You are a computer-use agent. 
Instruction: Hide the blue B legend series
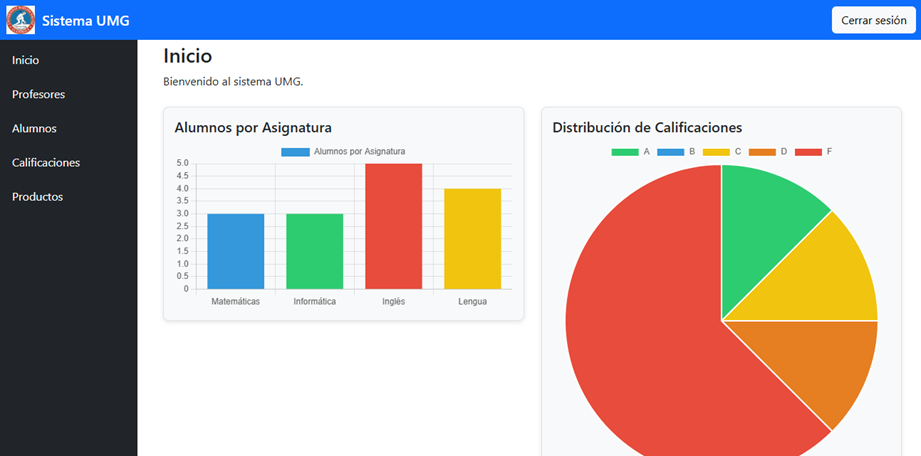point(676,152)
